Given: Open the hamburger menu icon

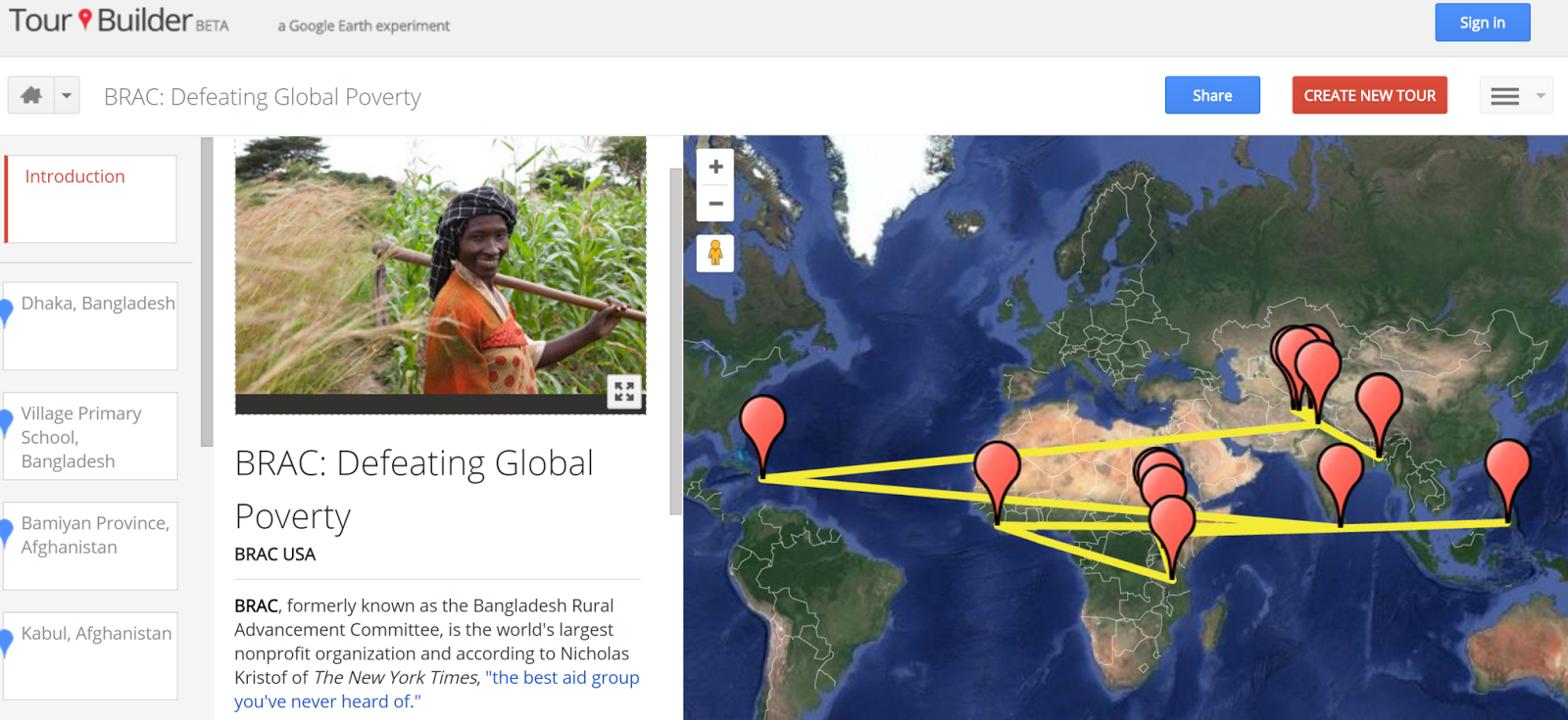Looking at the screenshot, I should point(1504,96).
